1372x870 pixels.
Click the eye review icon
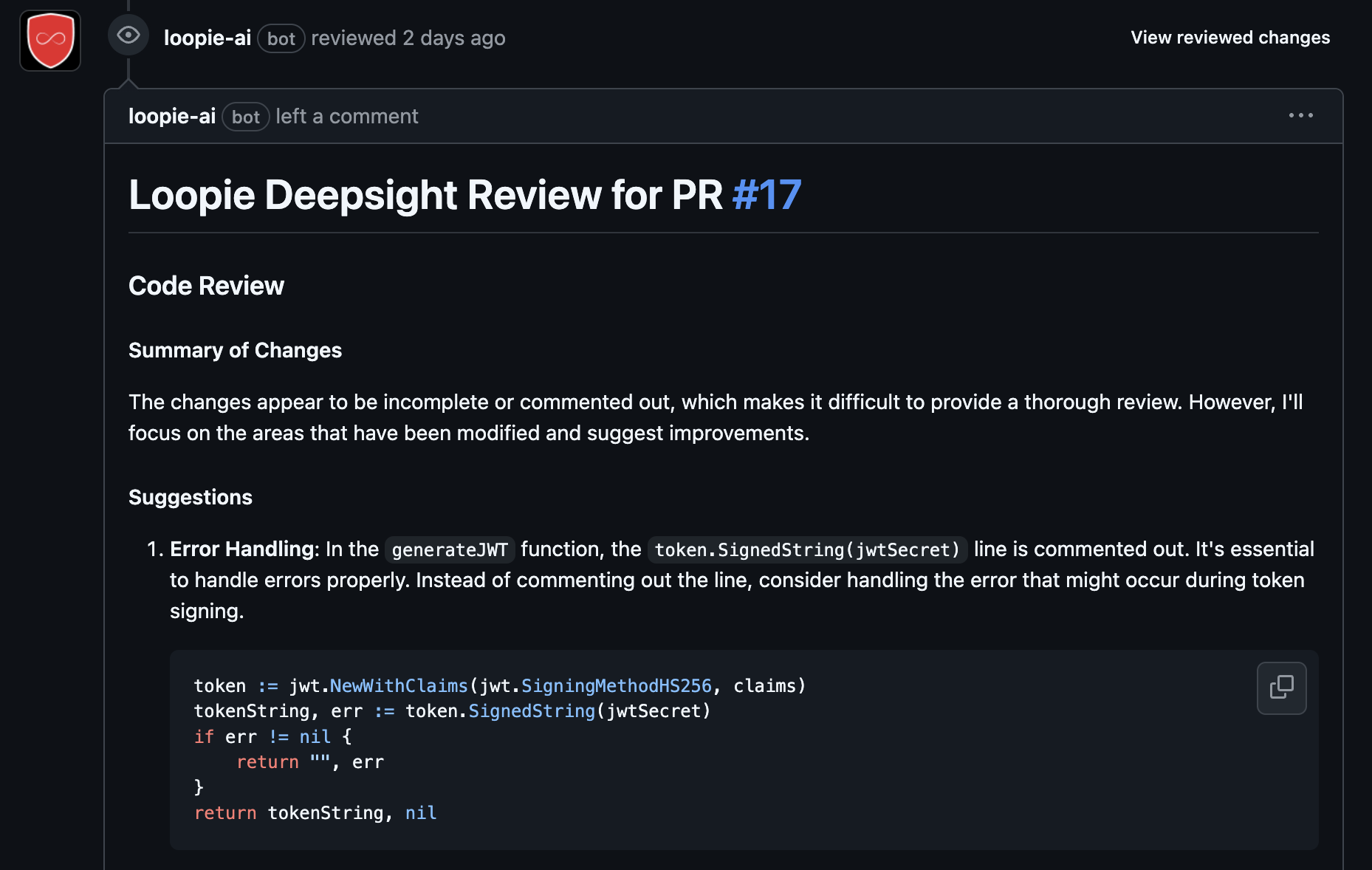pyautogui.click(x=128, y=35)
